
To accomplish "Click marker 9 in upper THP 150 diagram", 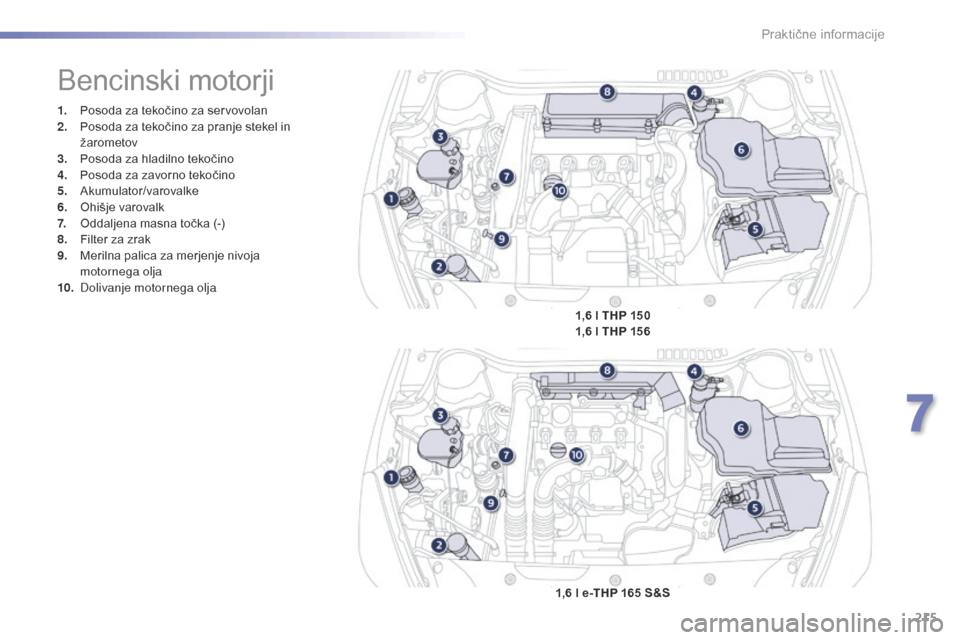I will tap(501, 239).
